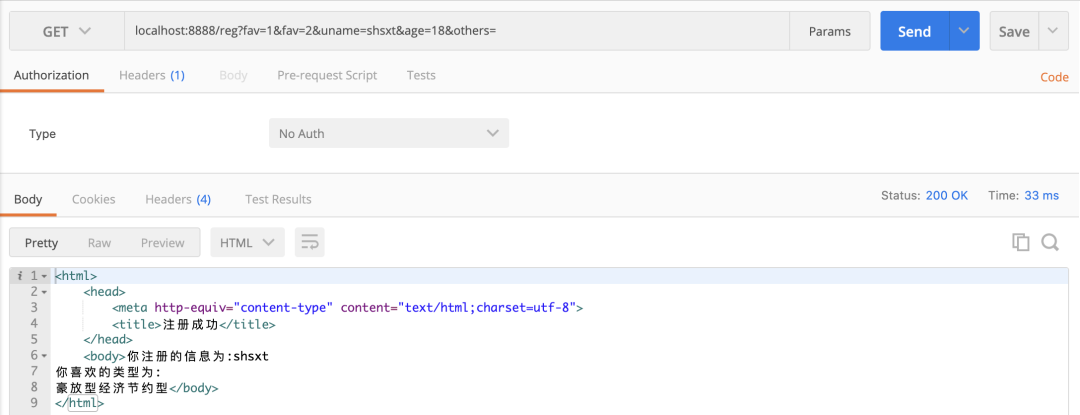Open the Save button dropdown arrow
The width and height of the screenshot is (1080, 415).
pyautogui.click(x=1053, y=31)
